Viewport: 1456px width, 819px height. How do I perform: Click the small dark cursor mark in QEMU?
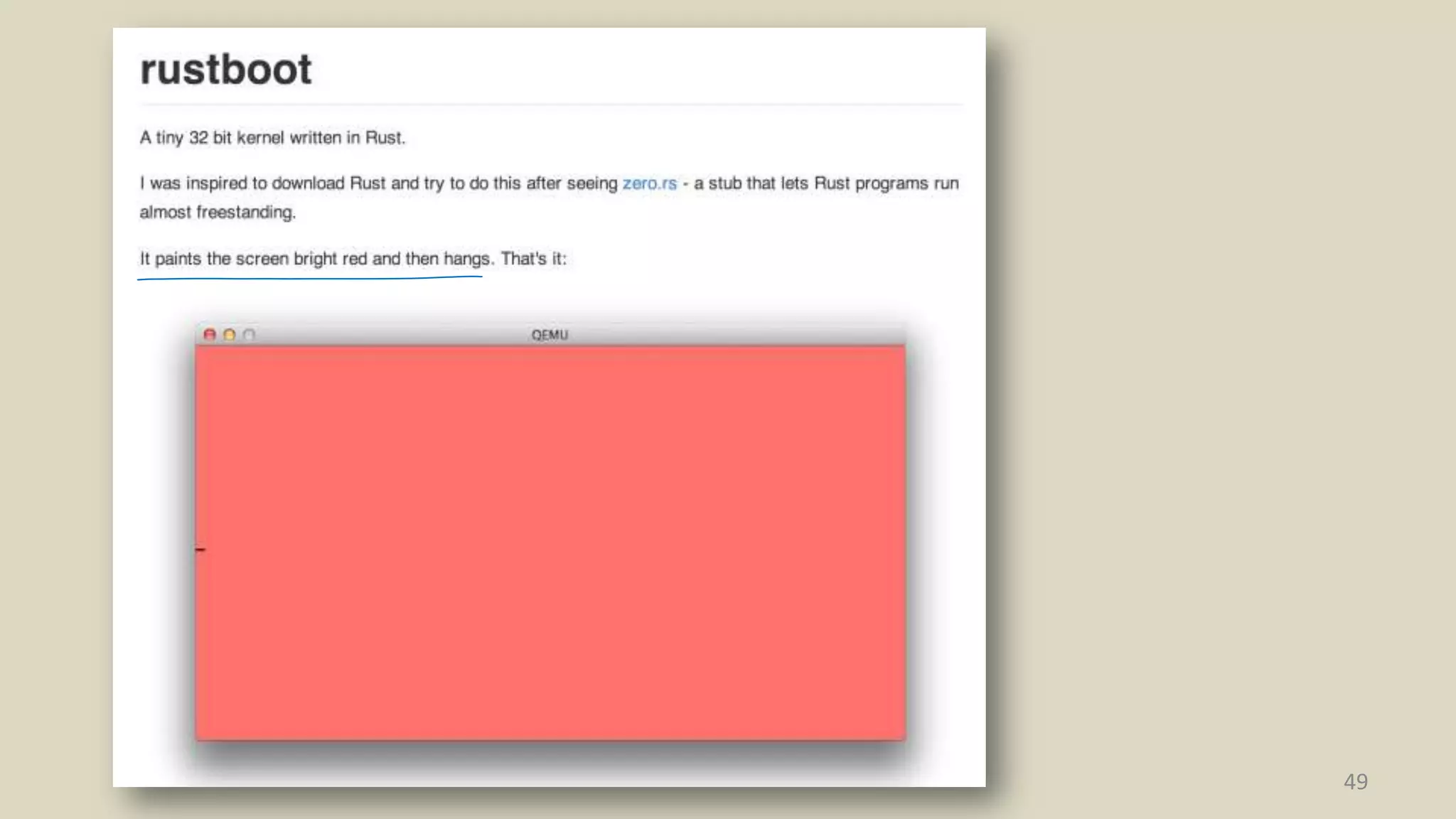pyautogui.click(x=200, y=550)
